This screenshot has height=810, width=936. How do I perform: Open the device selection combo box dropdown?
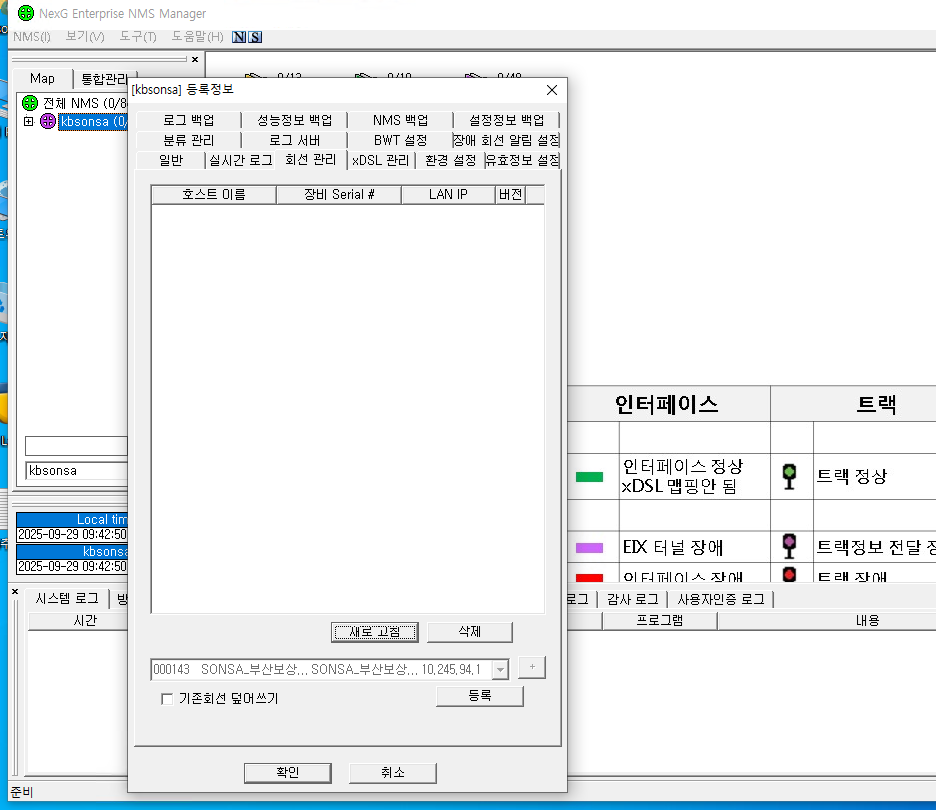500,669
